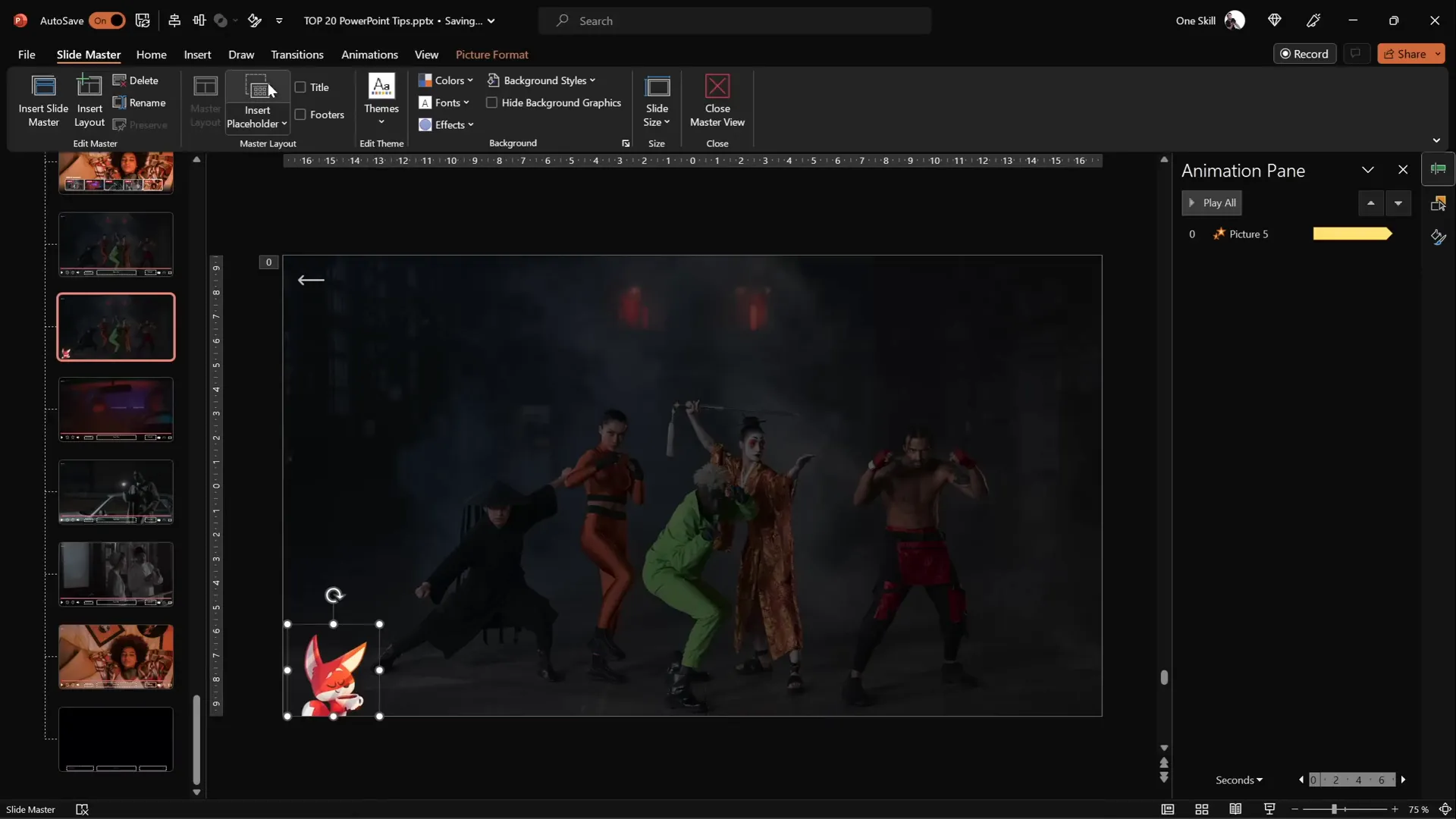Switch to Reading View icon
Image resolution: width=1456 pixels, height=819 pixels.
[1236, 810]
